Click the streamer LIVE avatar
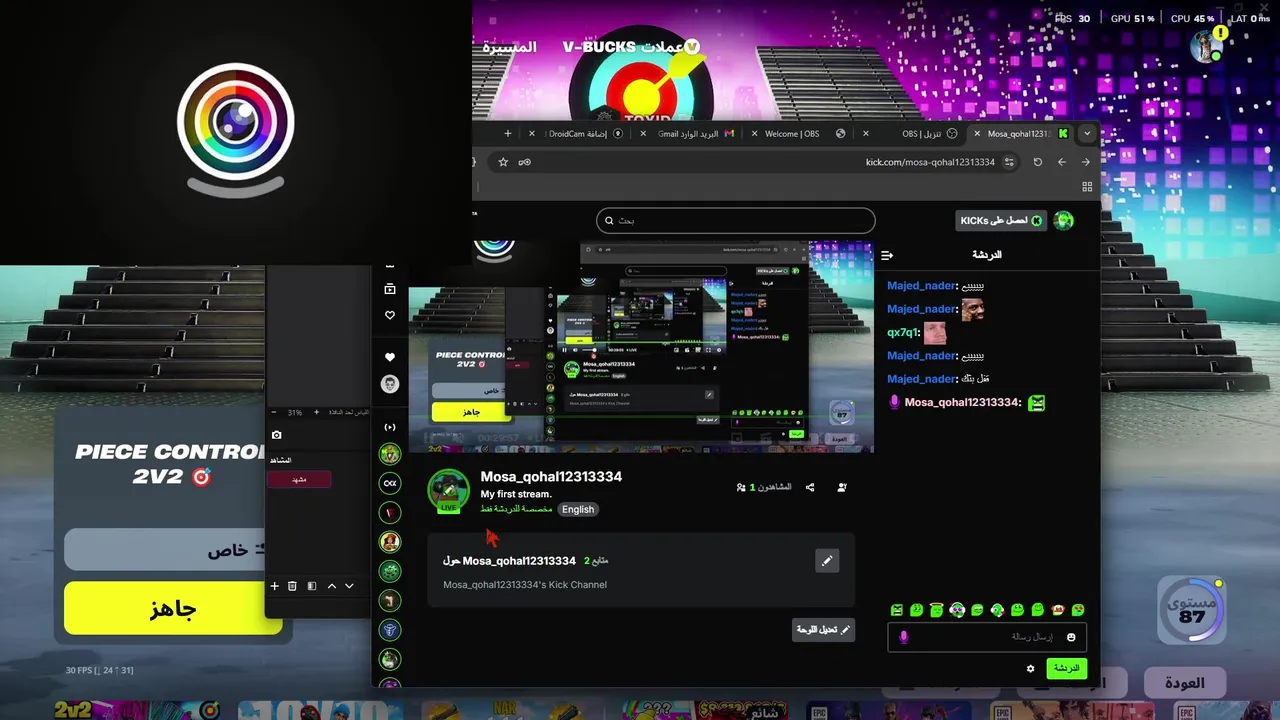Image resolution: width=1280 pixels, height=720 pixels. (448, 490)
